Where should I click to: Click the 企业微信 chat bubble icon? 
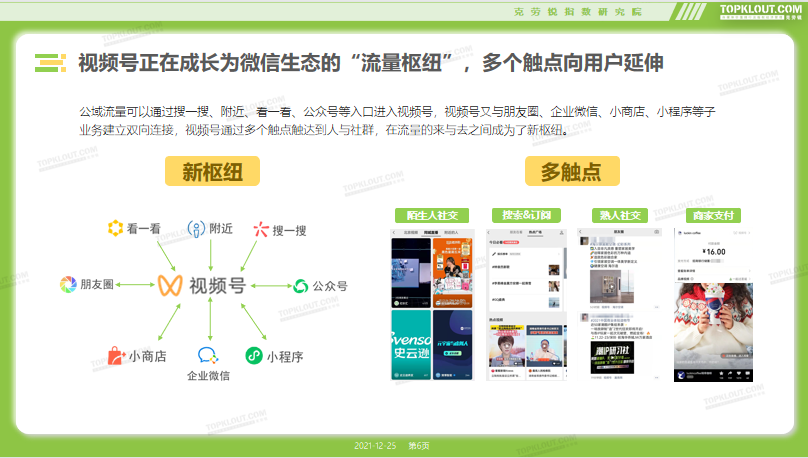(x=208, y=355)
